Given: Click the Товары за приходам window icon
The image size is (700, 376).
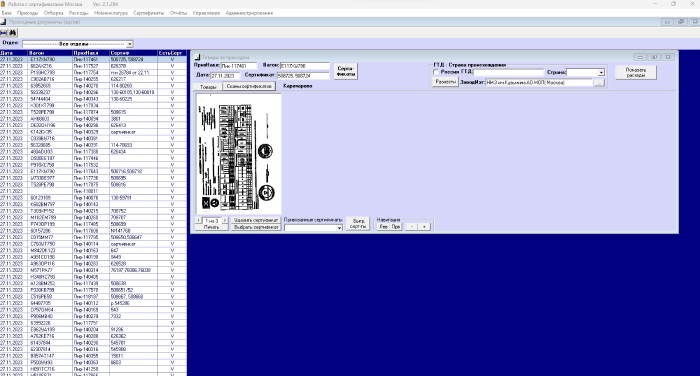Looking at the screenshot, I should tap(197, 57).
